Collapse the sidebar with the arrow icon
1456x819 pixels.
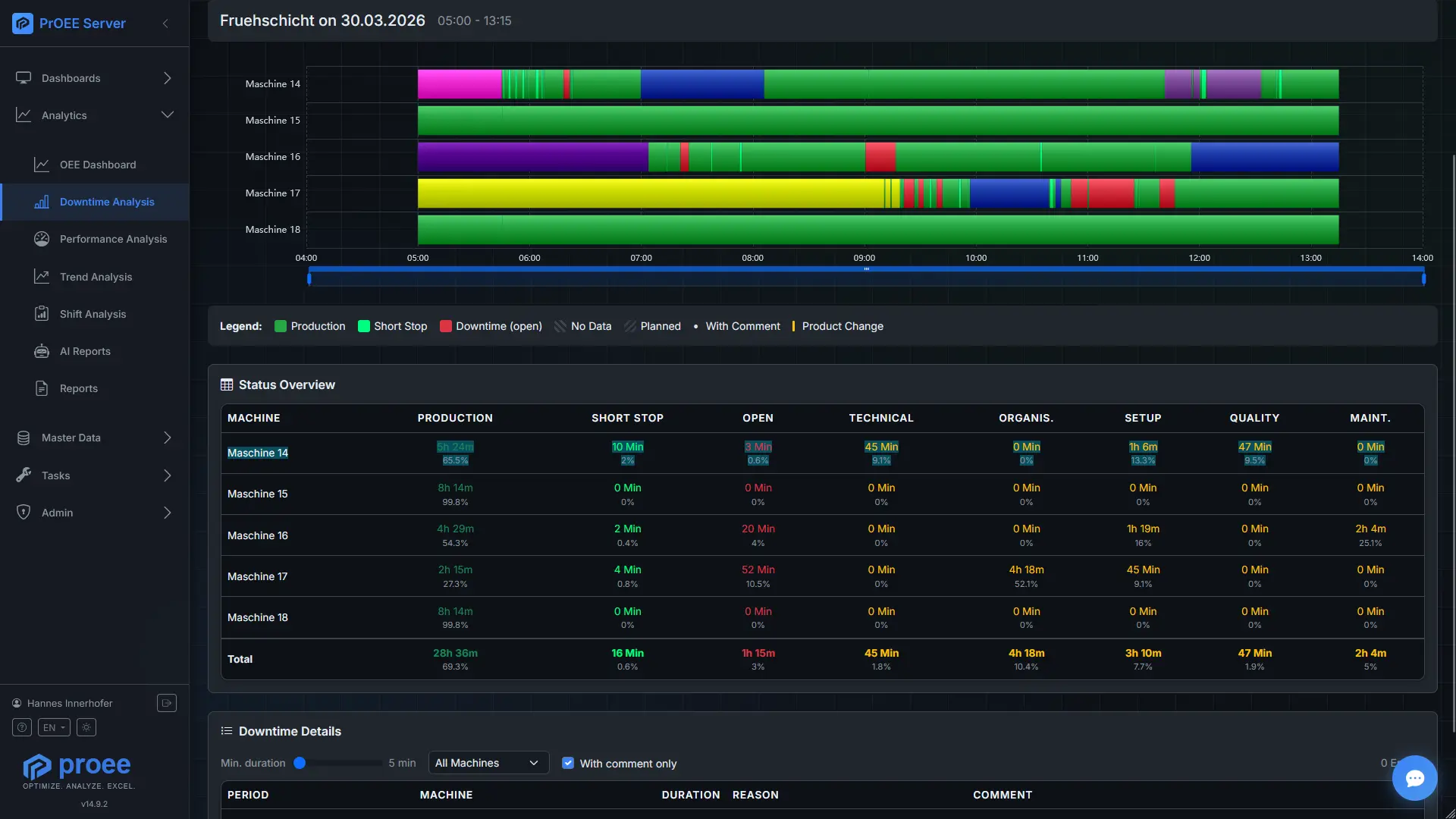tap(165, 24)
